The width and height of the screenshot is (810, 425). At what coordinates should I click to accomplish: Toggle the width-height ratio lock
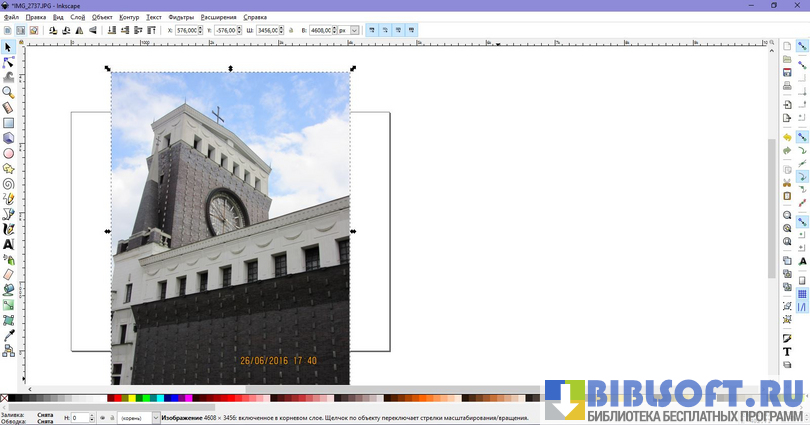coord(291,31)
